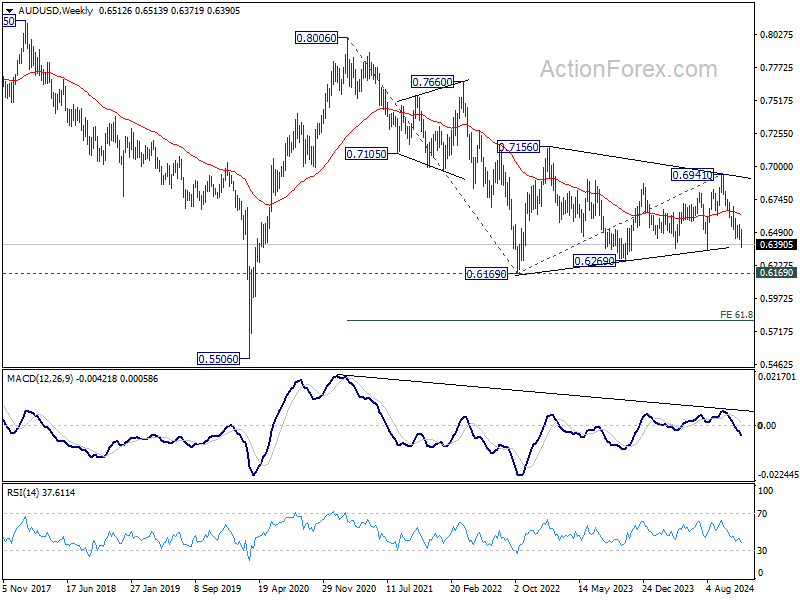800x600 pixels.
Task: Click the 0.67450 price axis value
Action: pos(777,199)
